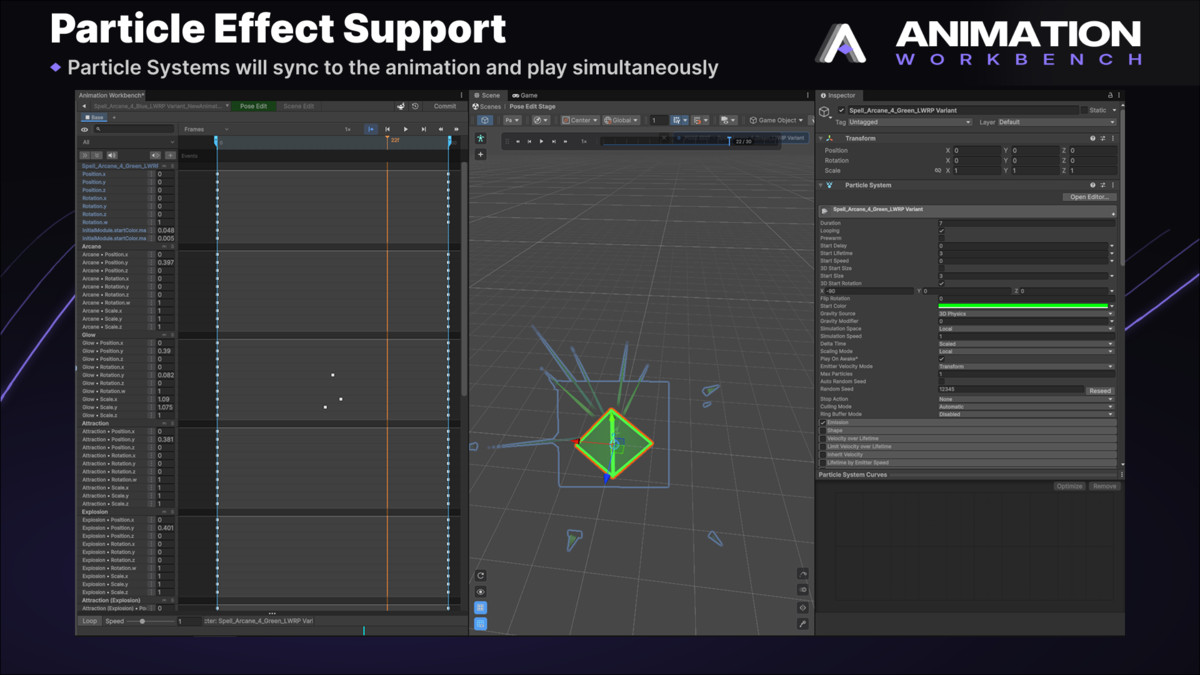
Task: Click the Optimize button in curves panel
Action: click(x=1069, y=486)
